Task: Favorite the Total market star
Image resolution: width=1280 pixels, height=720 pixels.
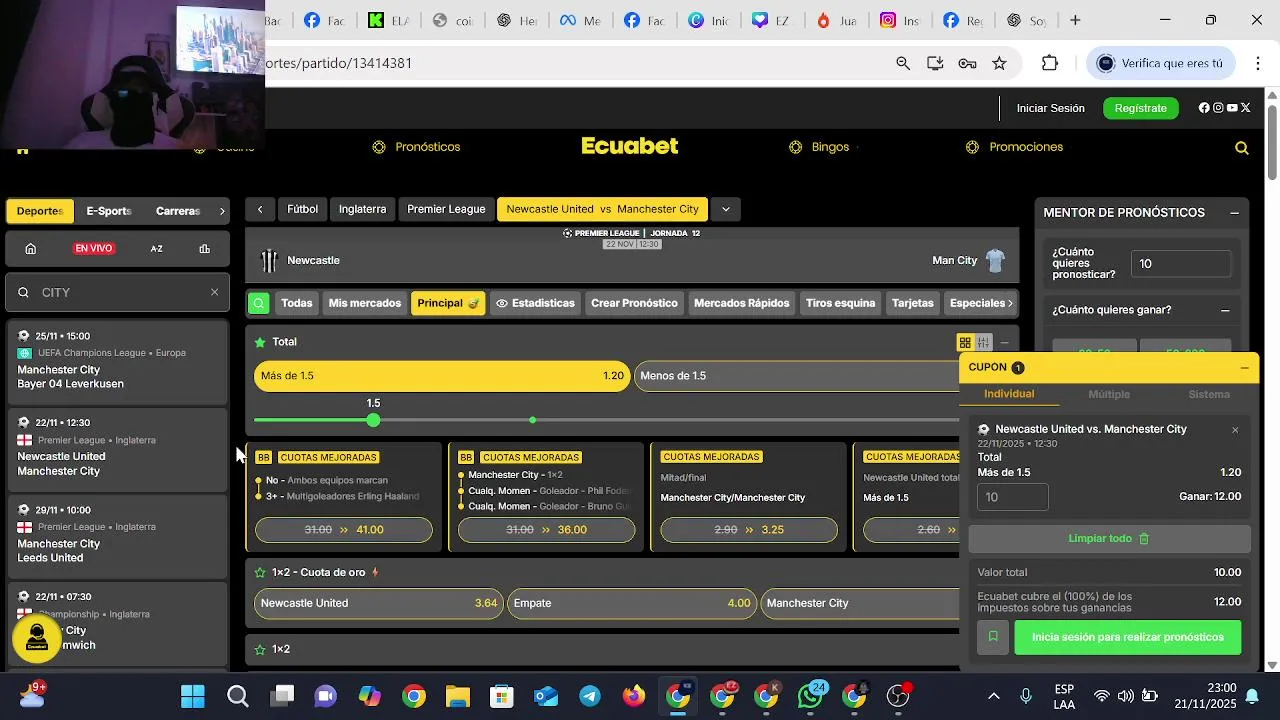Action: [x=260, y=342]
